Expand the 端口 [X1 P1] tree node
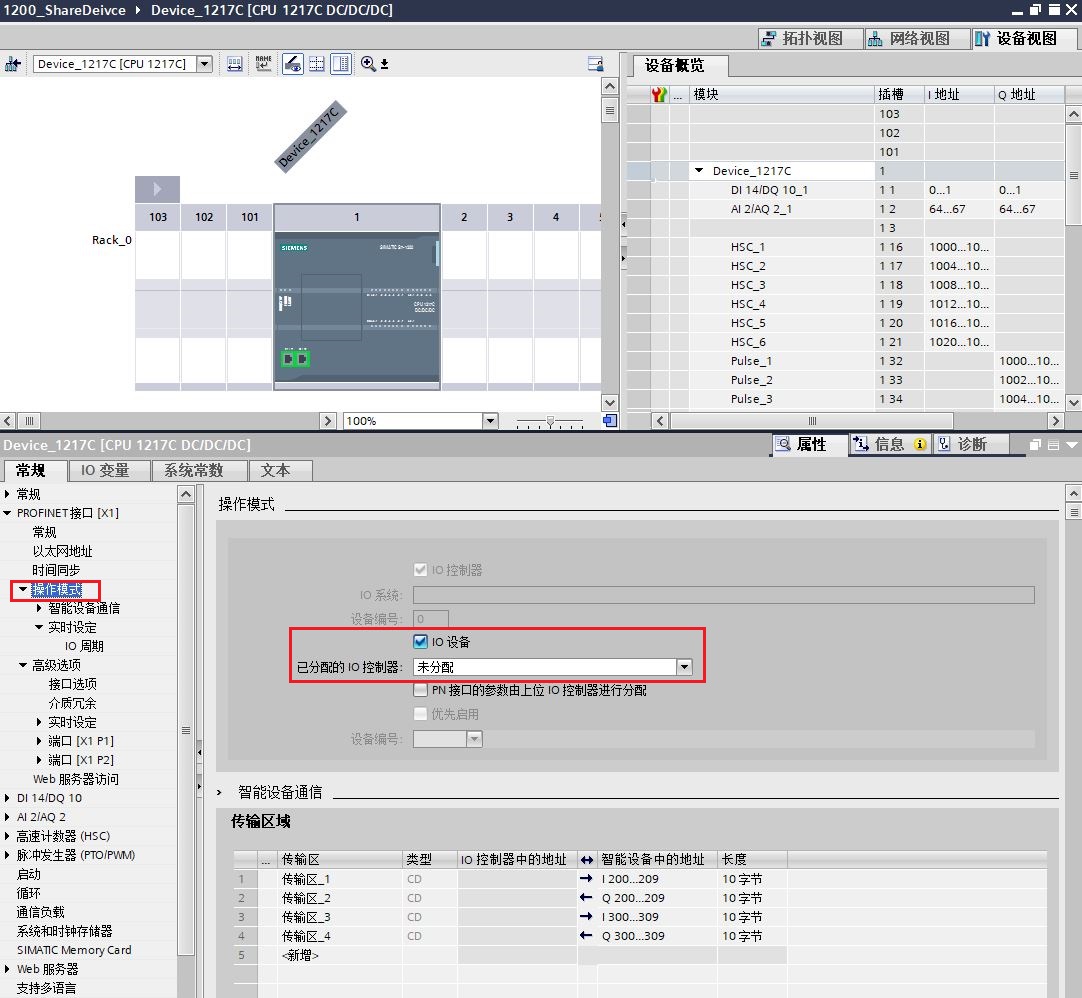 pyautogui.click(x=39, y=741)
